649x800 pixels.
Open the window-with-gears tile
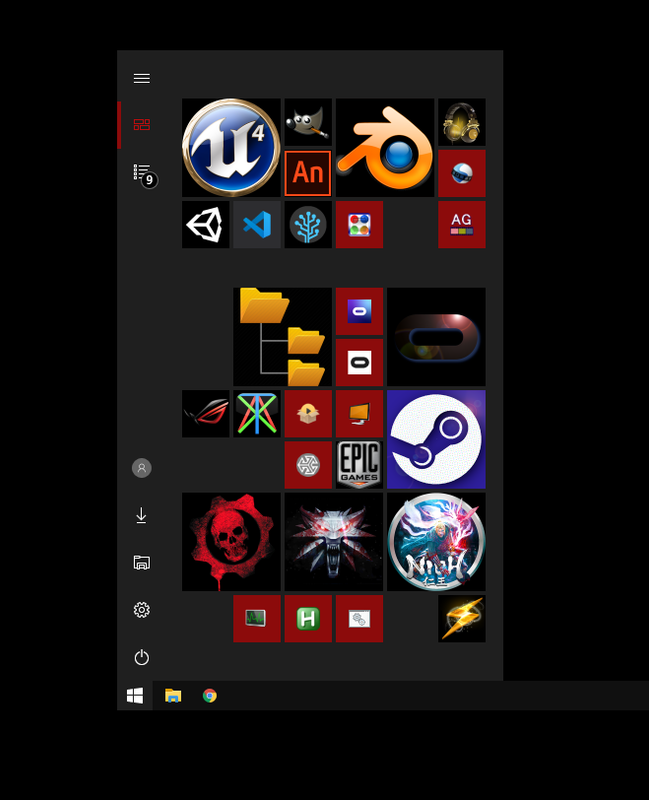click(359, 618)
